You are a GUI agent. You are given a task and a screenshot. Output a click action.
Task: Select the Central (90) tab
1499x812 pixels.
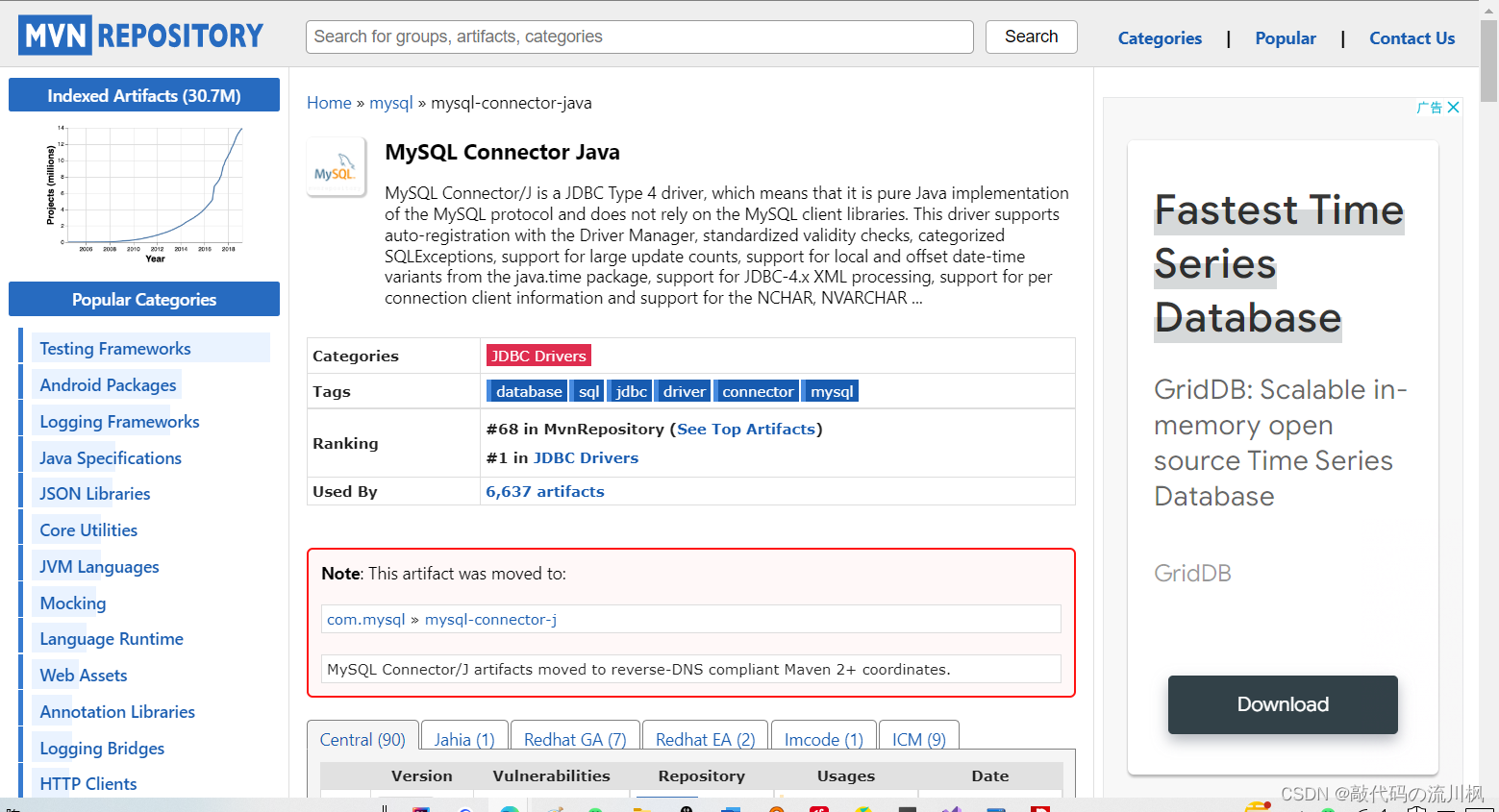(x=362, y=738)
